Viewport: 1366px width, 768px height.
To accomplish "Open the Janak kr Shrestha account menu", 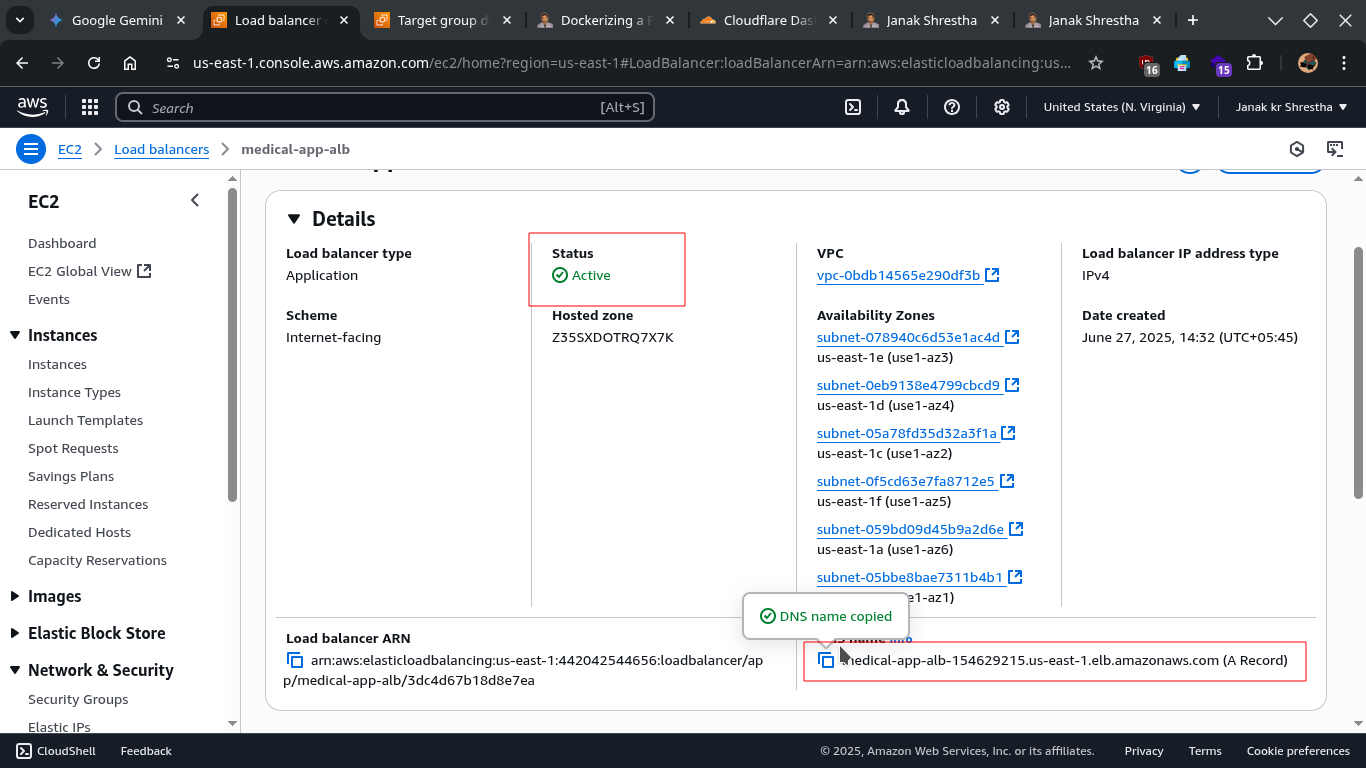I will click(1291, 107).
